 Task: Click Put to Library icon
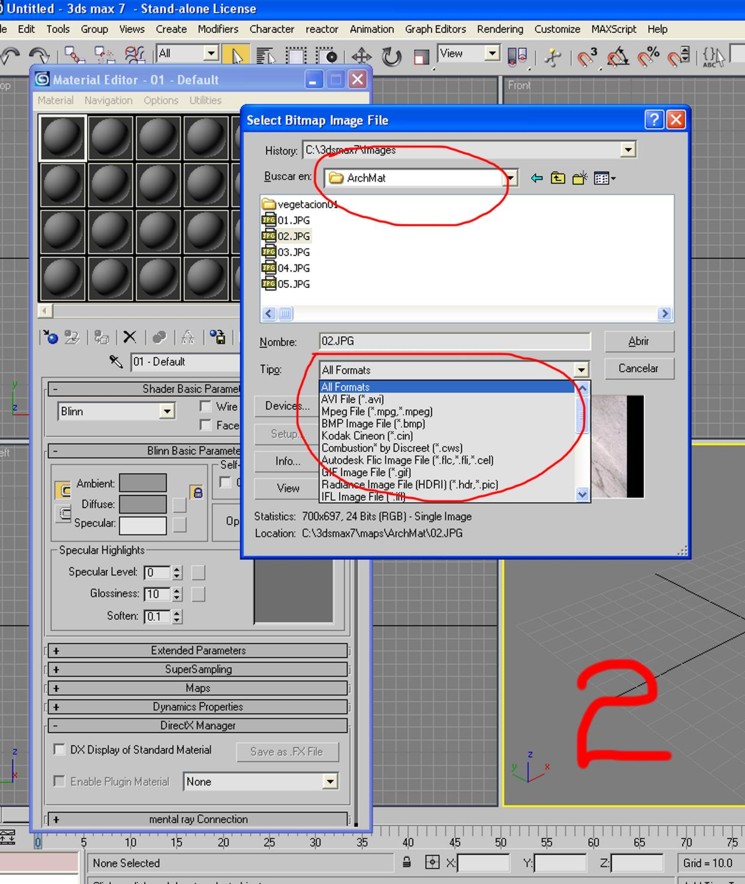[x=218, y=337]
